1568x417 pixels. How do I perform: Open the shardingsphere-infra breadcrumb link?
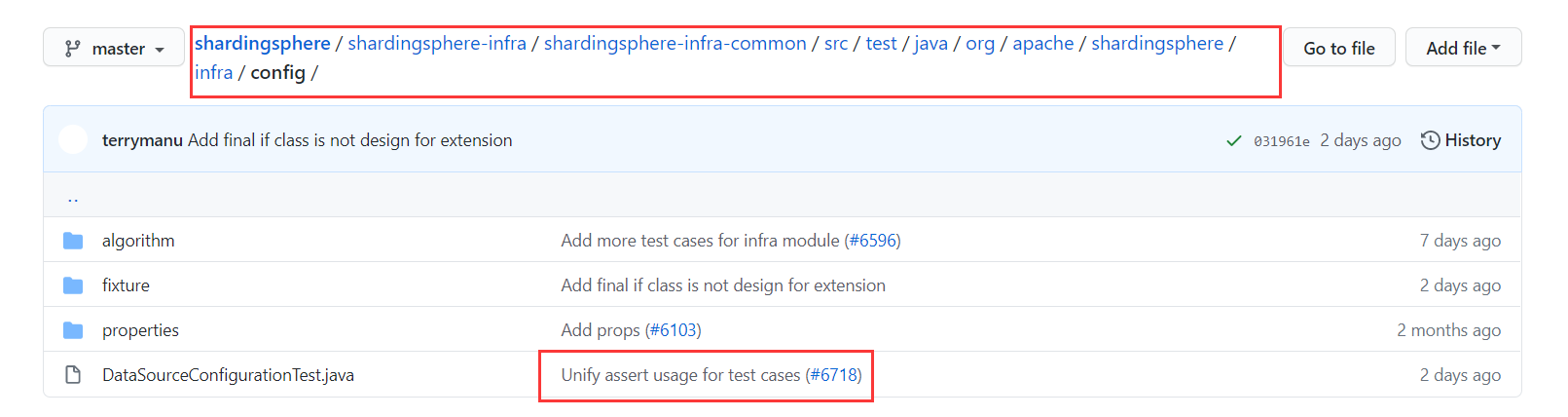(x=437, y=43)
